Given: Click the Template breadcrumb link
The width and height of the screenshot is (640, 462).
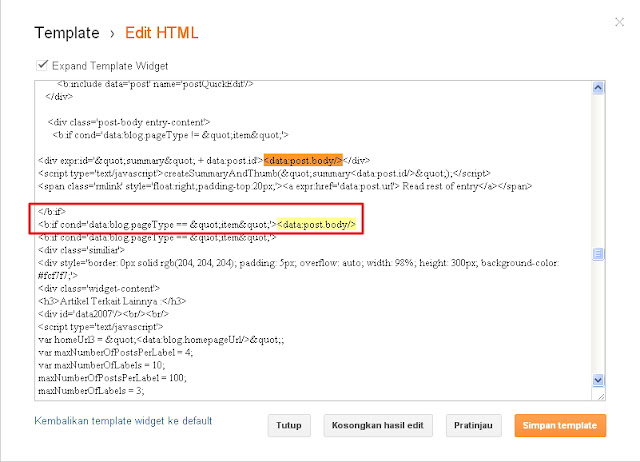Looking at the screenshot, I should click(x=67, y=33).
